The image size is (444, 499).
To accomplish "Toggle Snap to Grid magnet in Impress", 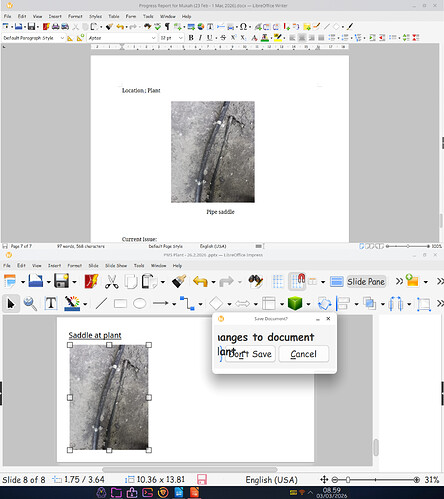I will click(x=297, y=281).
